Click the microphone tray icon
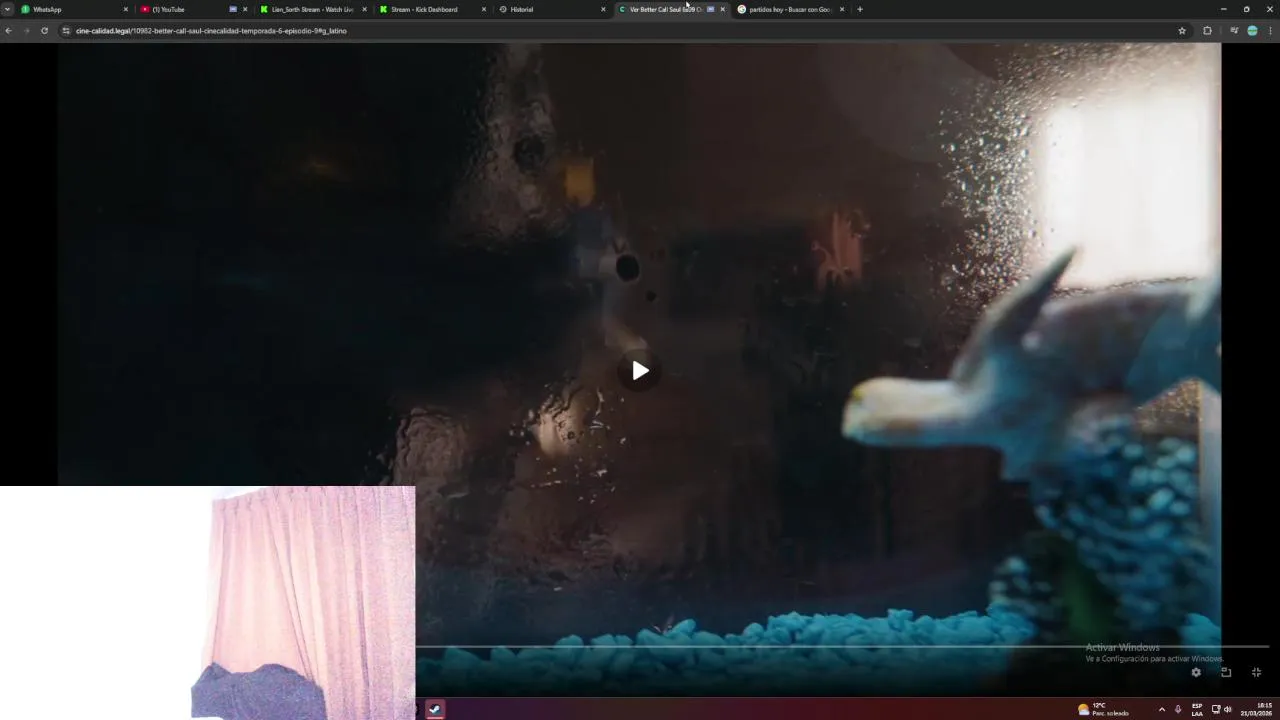1280x720 pixels. pyautogui.click(x=1178, y=709)
